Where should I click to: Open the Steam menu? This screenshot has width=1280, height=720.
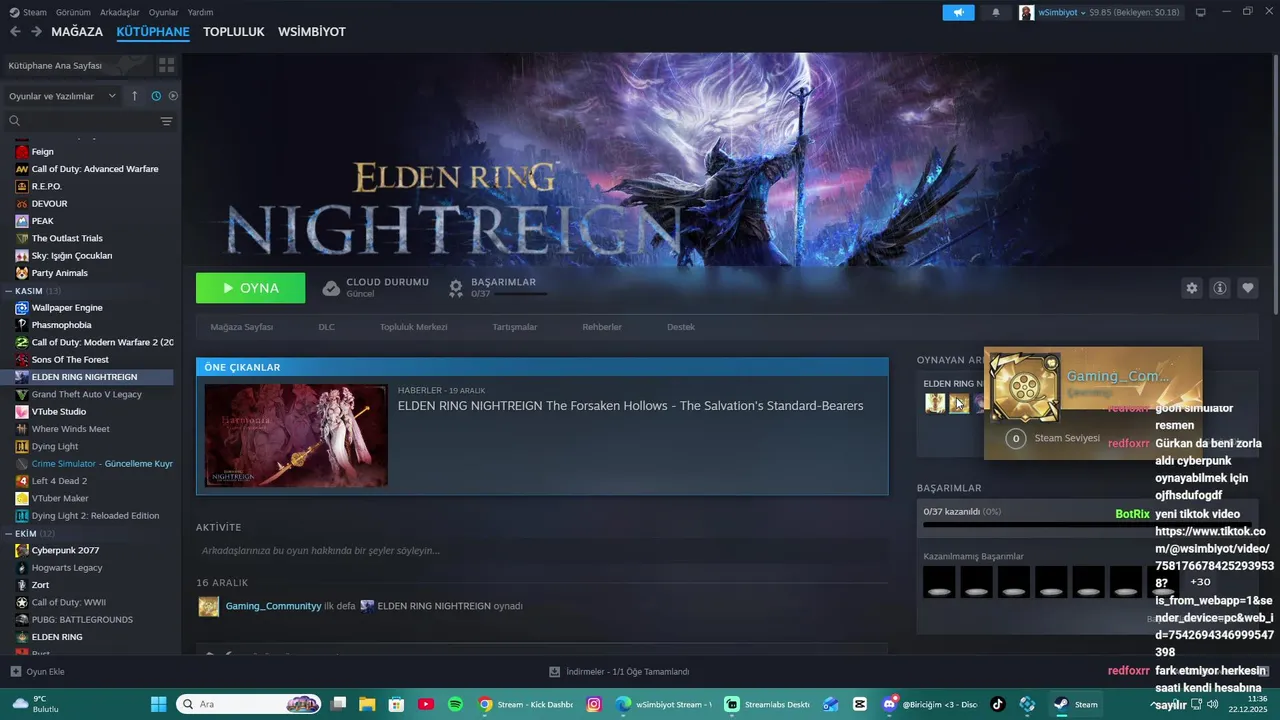(28, 12)
